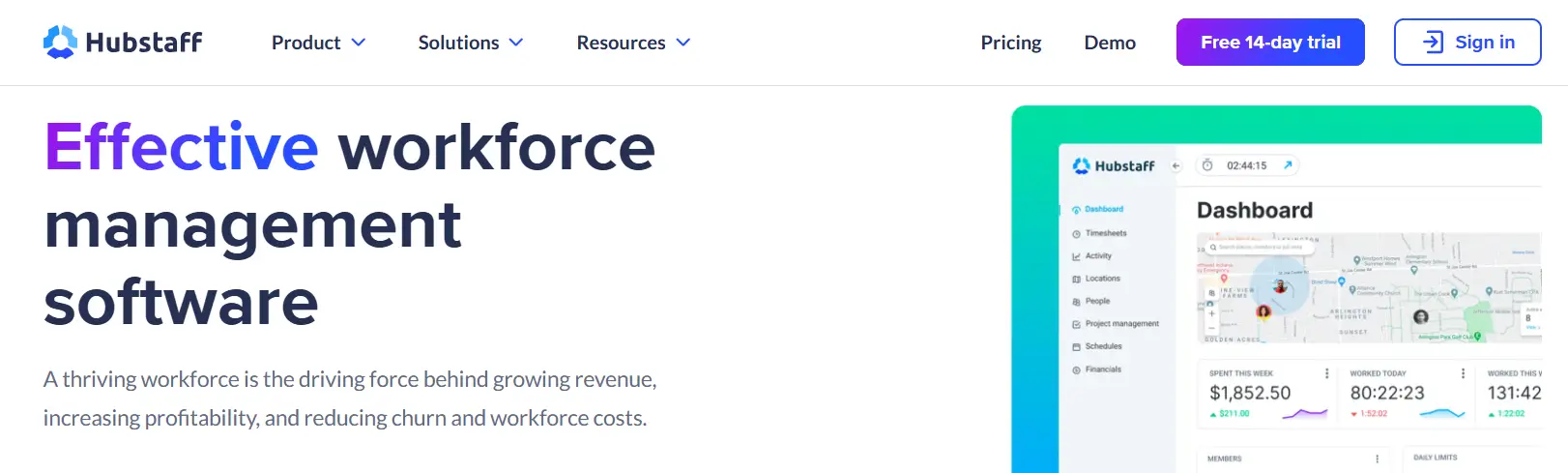Expand the Resources menu chevron
The width and height of the screenshot is (1568, 473).
683,43
